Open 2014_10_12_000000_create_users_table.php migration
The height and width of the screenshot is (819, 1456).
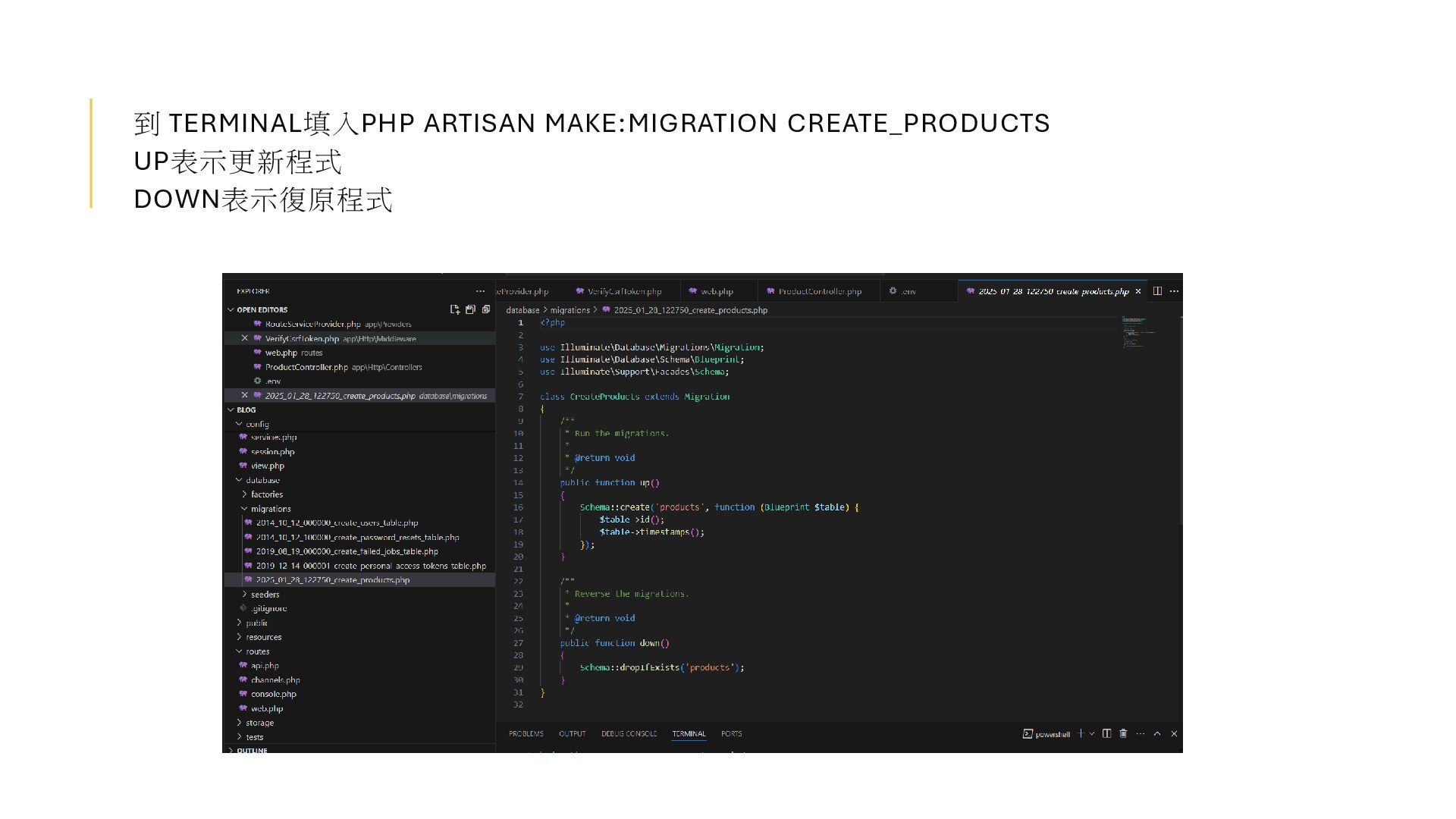tap(360, 522)
